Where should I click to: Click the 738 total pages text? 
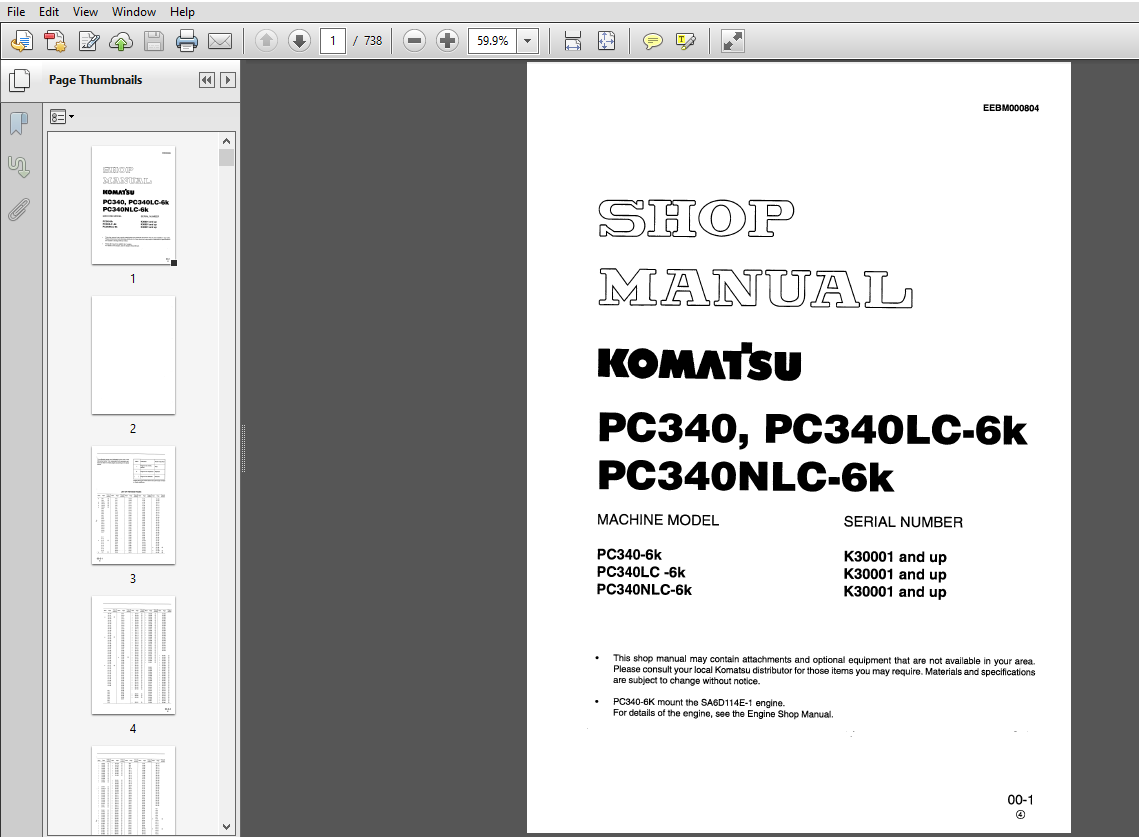[x=373, y=41]
